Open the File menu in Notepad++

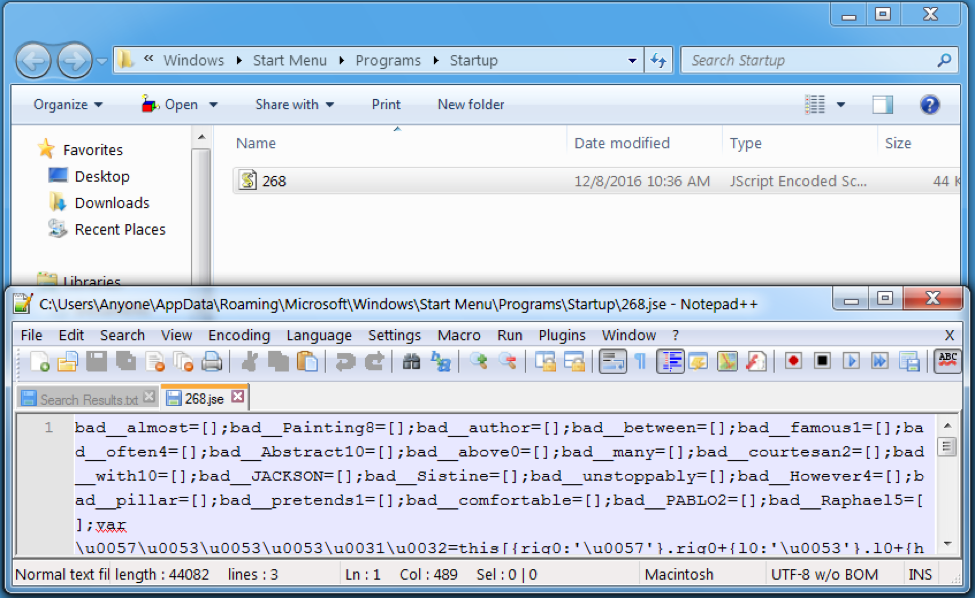pos(31,335)
